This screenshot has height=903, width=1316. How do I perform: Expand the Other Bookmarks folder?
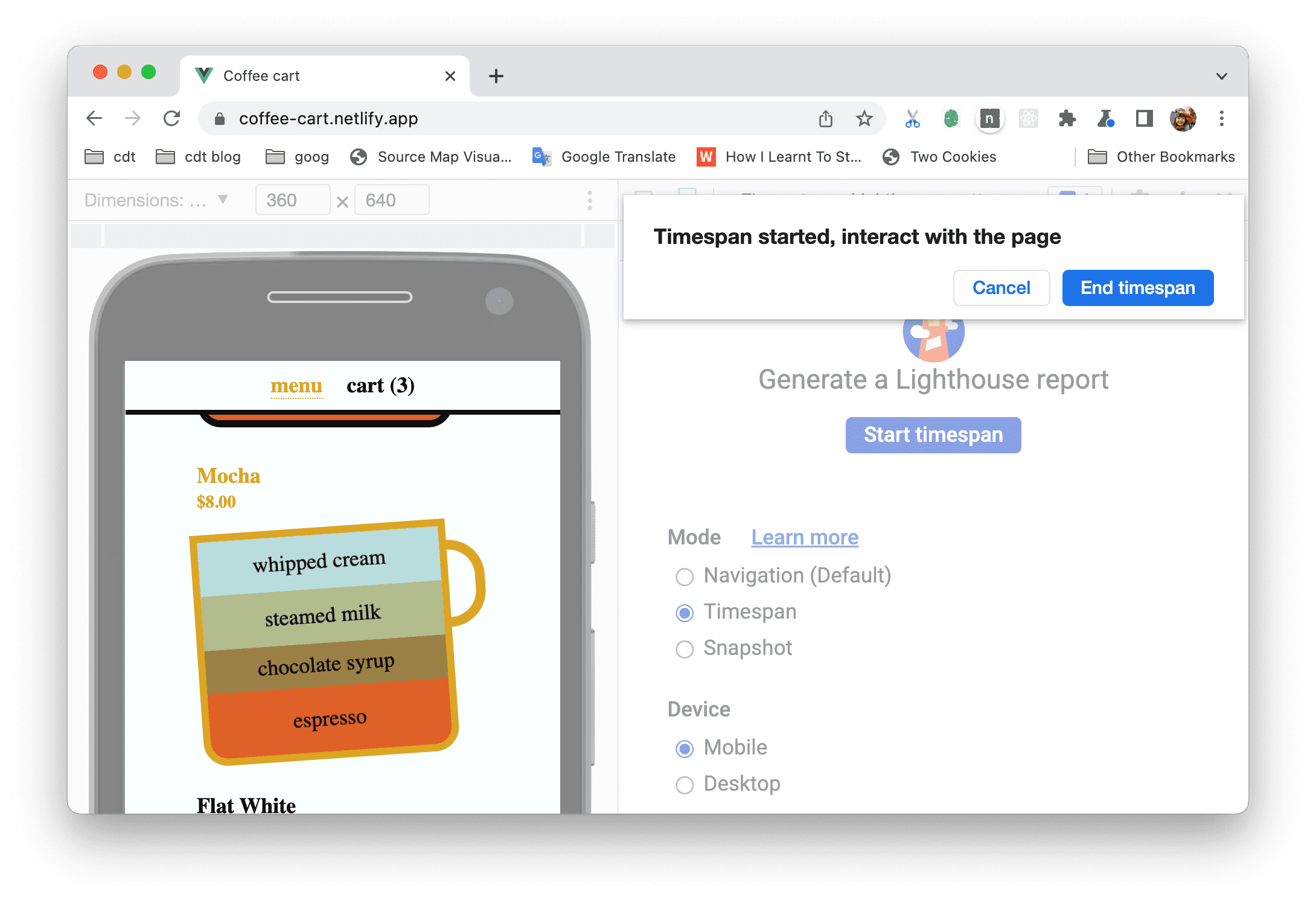[1166, 157]
